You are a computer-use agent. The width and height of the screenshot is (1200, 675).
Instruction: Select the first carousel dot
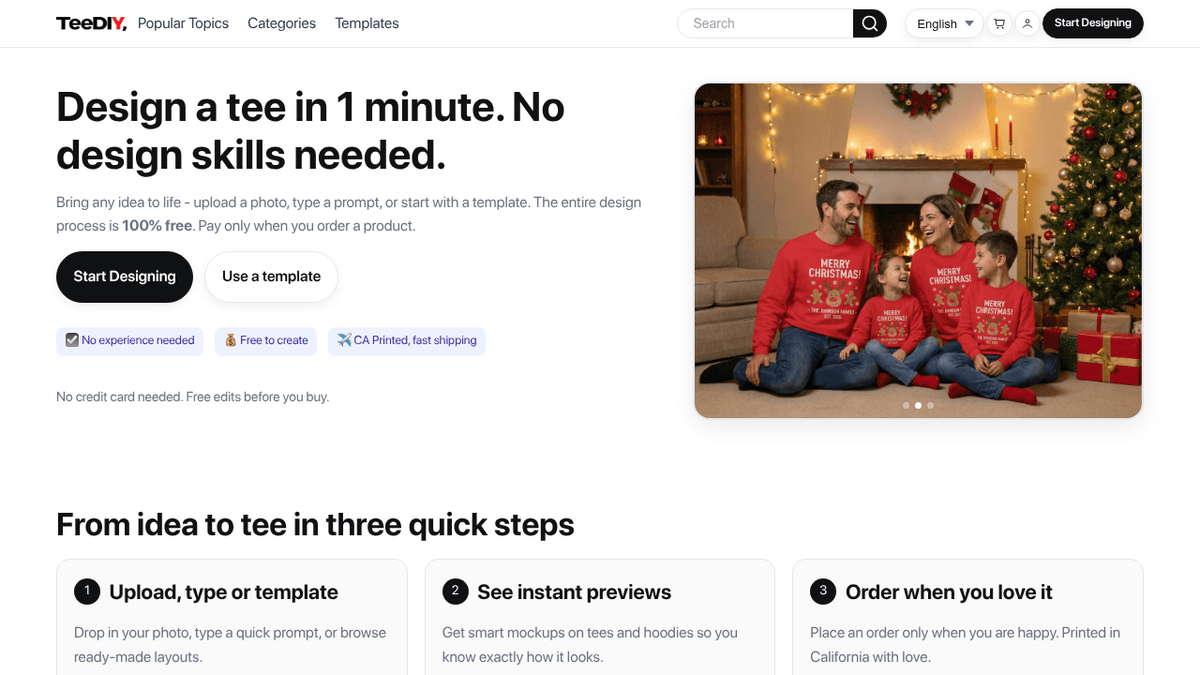906,405
